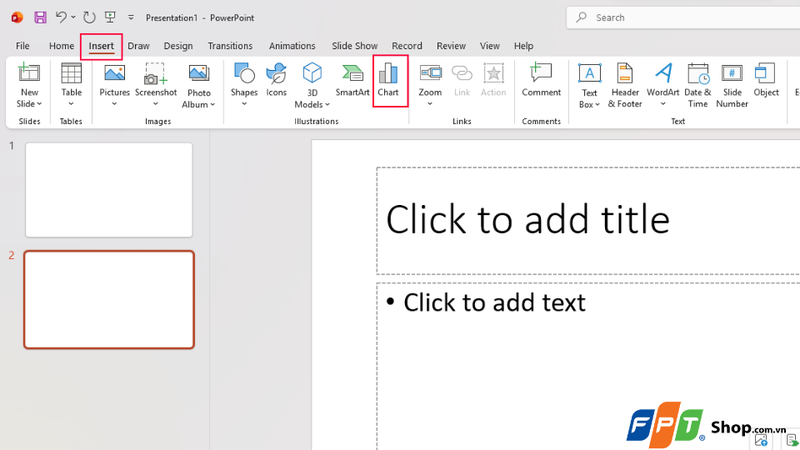Click the Link button
This screenshot has width=800, height=450.
pos(462,80)
